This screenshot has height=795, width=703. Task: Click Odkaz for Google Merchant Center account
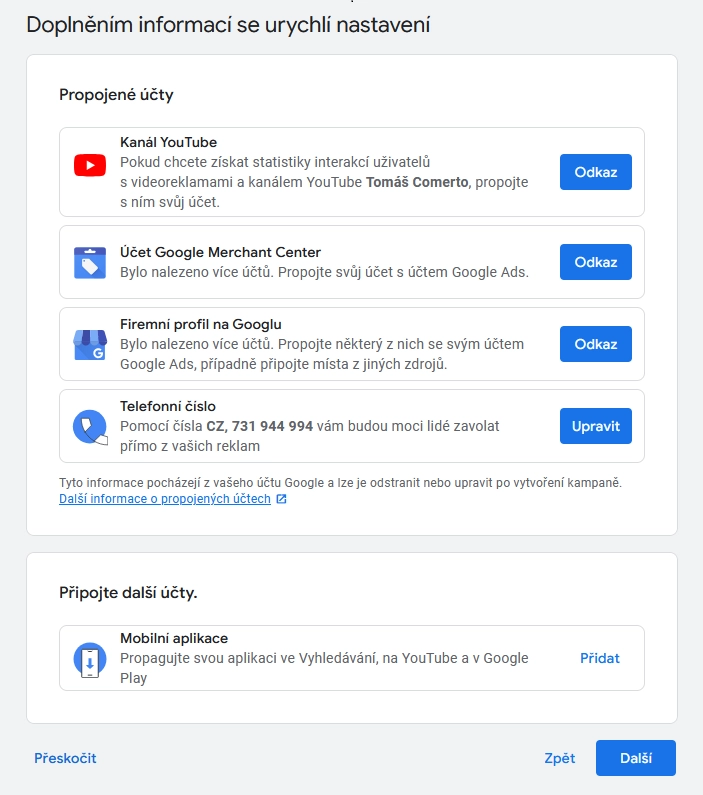point(596,262)
